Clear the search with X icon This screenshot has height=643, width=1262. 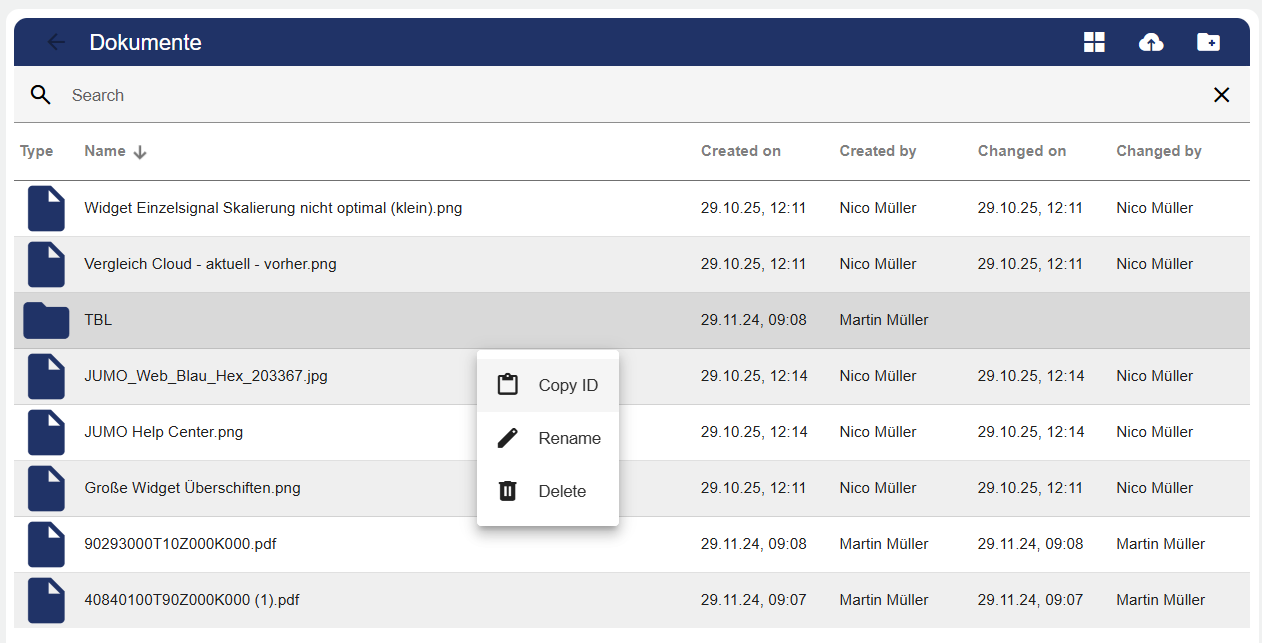1221,95
